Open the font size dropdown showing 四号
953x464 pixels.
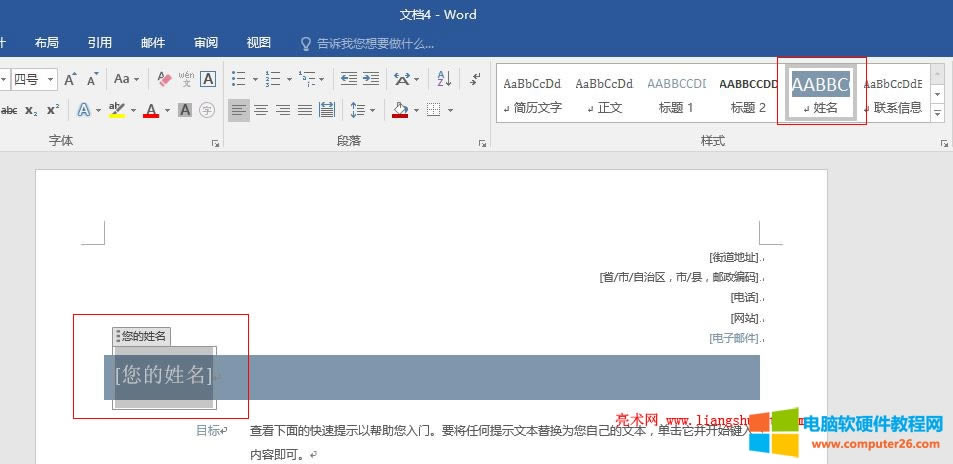49,79
